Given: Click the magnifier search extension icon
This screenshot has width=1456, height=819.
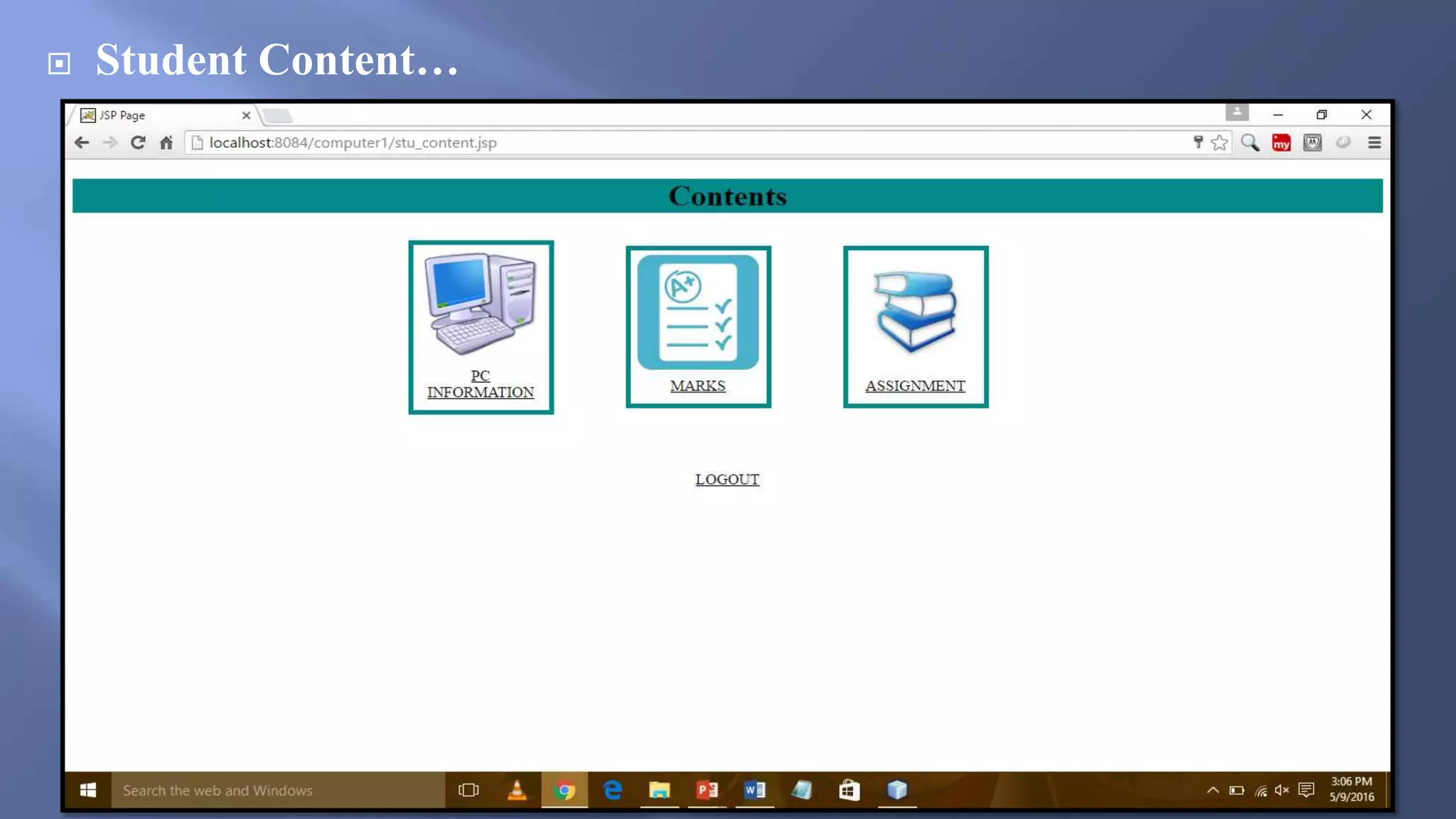Looking at the screenshot, I should (x=1251, y=143).
